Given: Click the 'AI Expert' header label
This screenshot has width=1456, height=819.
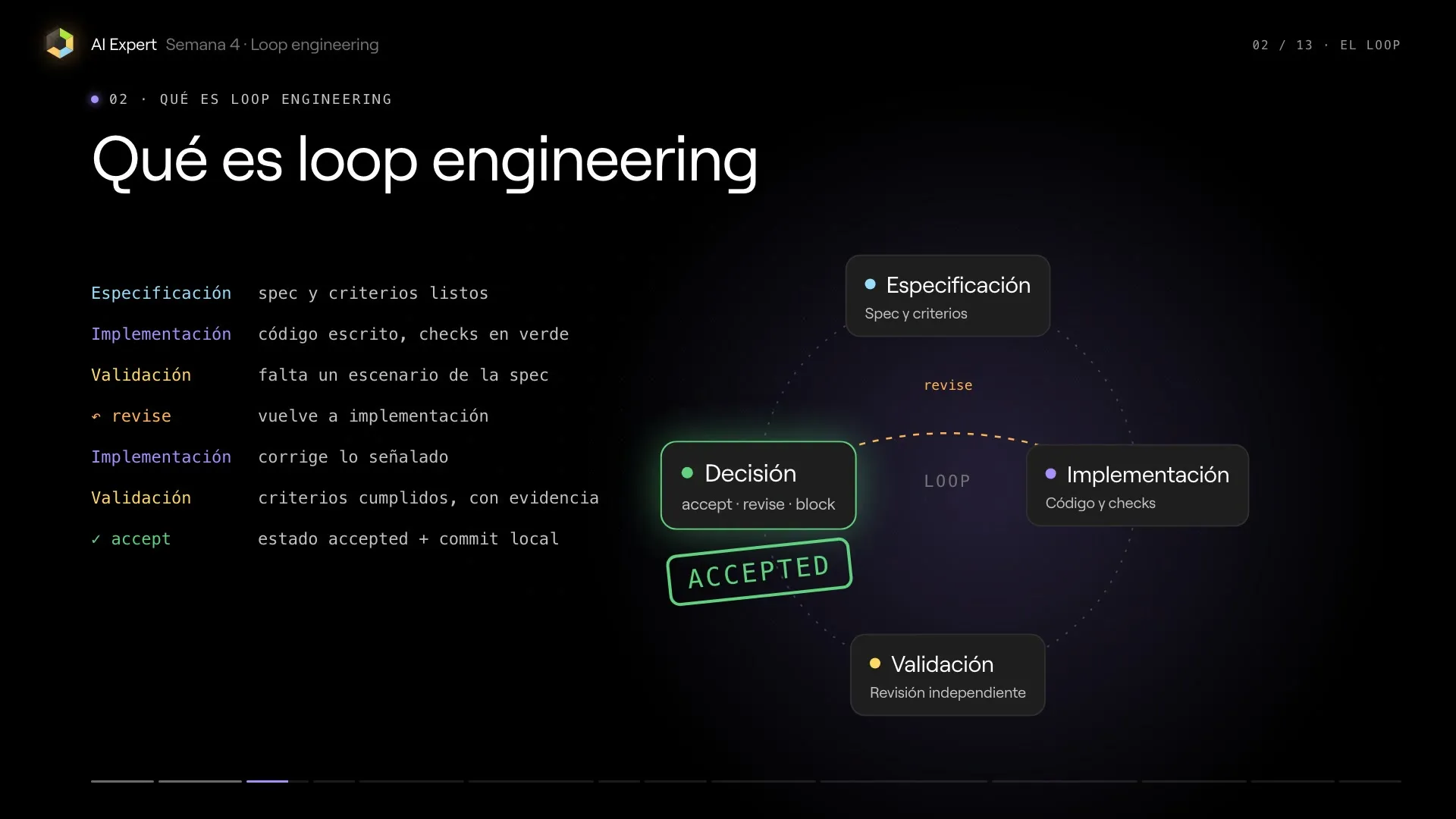Looking at the screenshot, I should (124, 45).
